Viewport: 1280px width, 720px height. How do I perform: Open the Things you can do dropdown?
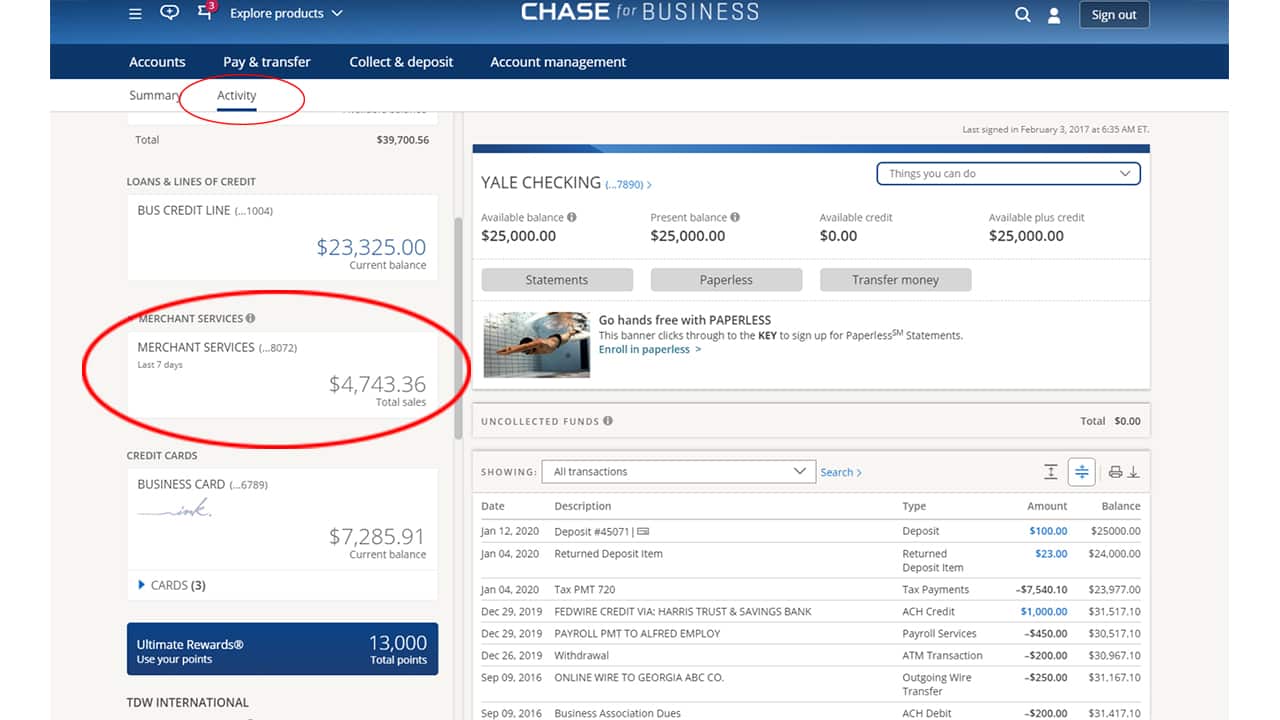click(x=1008, y=173)
